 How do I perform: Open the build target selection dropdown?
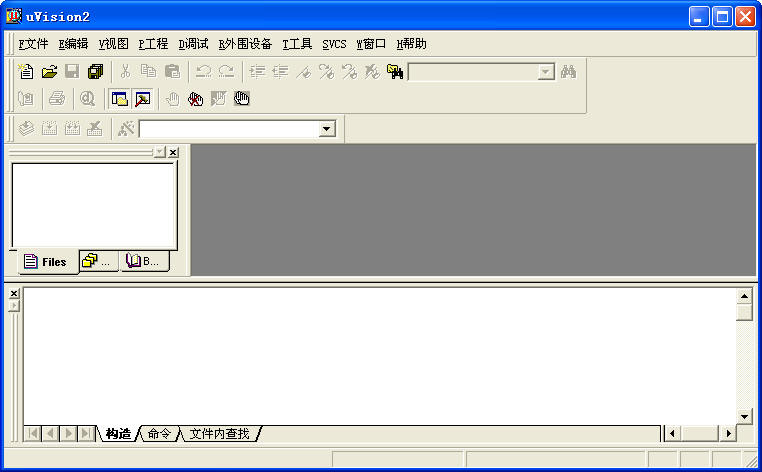[x=326, y=129]
